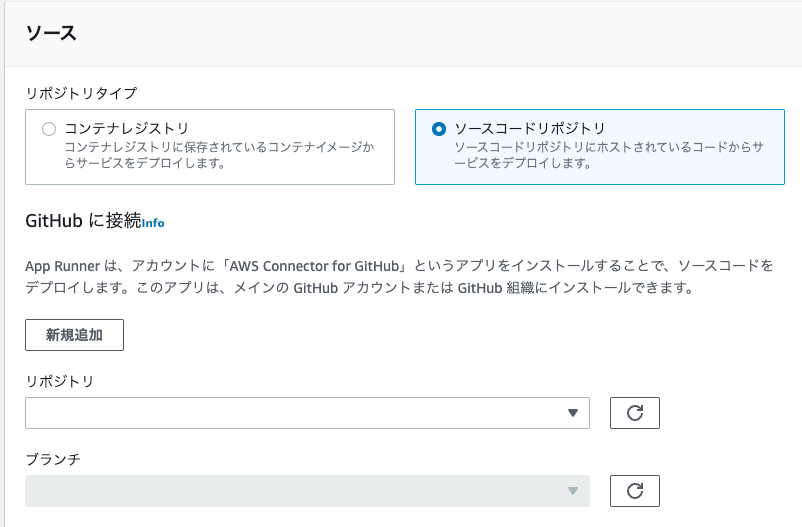
Task: Click the リポジトリ dropdown arrow
Action: coord(573,413)
